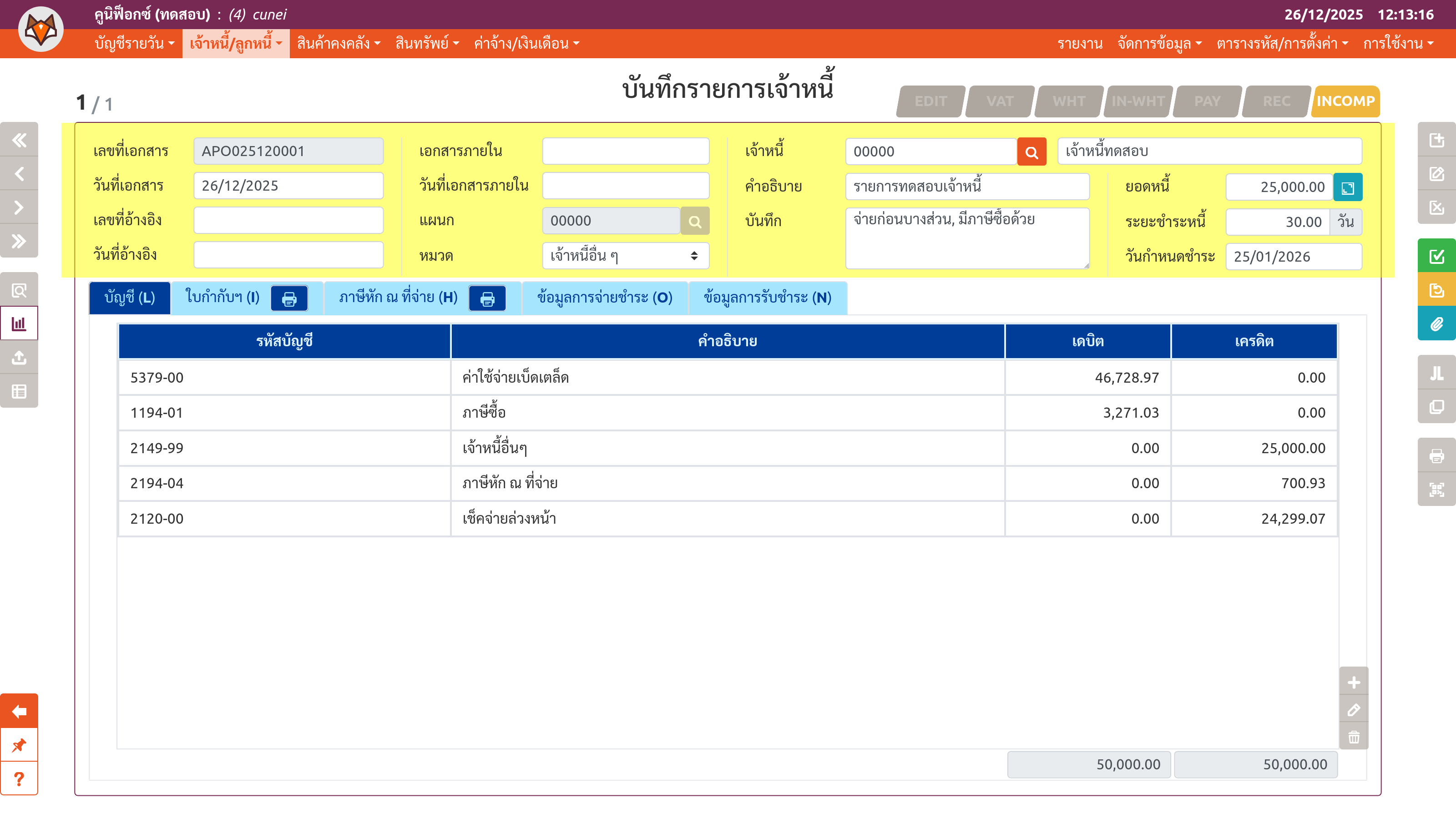Click the printer icon on ภาษีหัก ณ ที่จ่าย tab
The width and height of the screenshot is (1456, 819).
tap(487, 298)
